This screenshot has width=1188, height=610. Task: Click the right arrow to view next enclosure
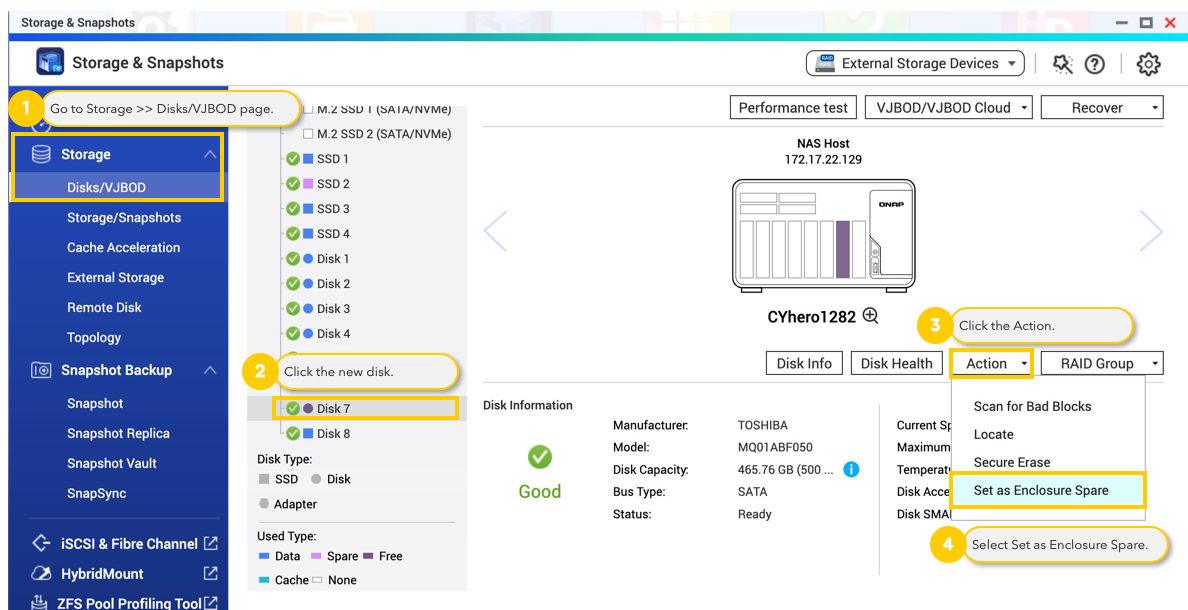(x=1151, y=231)
